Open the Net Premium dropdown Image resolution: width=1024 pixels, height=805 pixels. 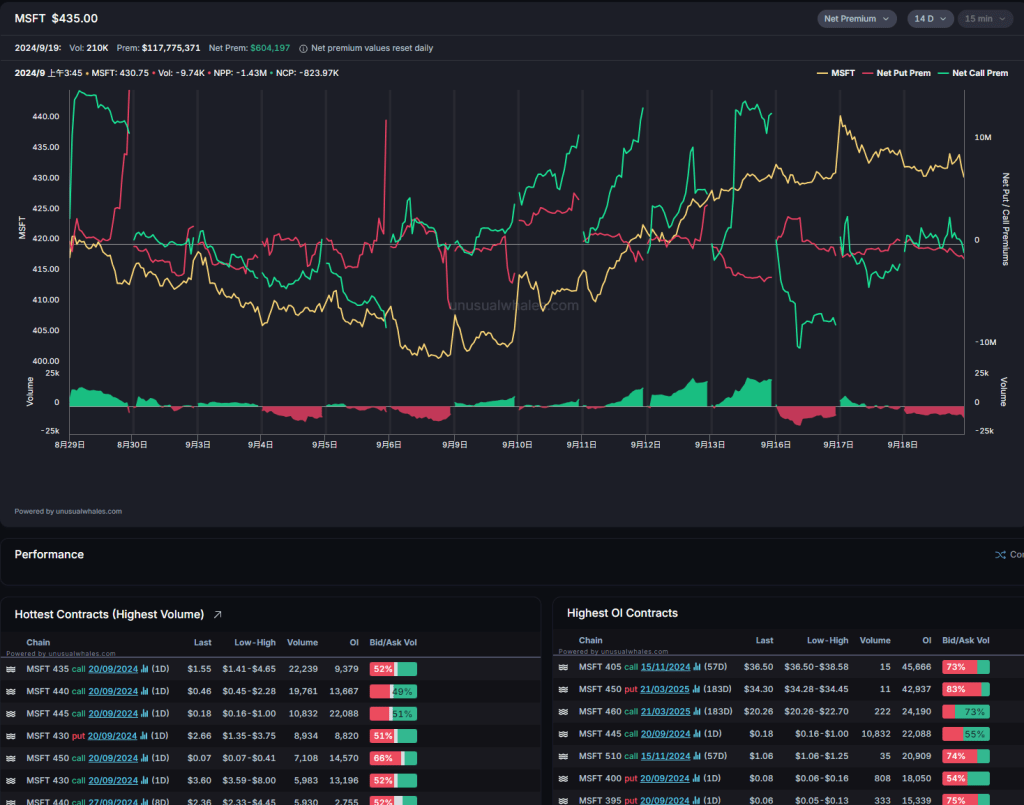(854, 19)
